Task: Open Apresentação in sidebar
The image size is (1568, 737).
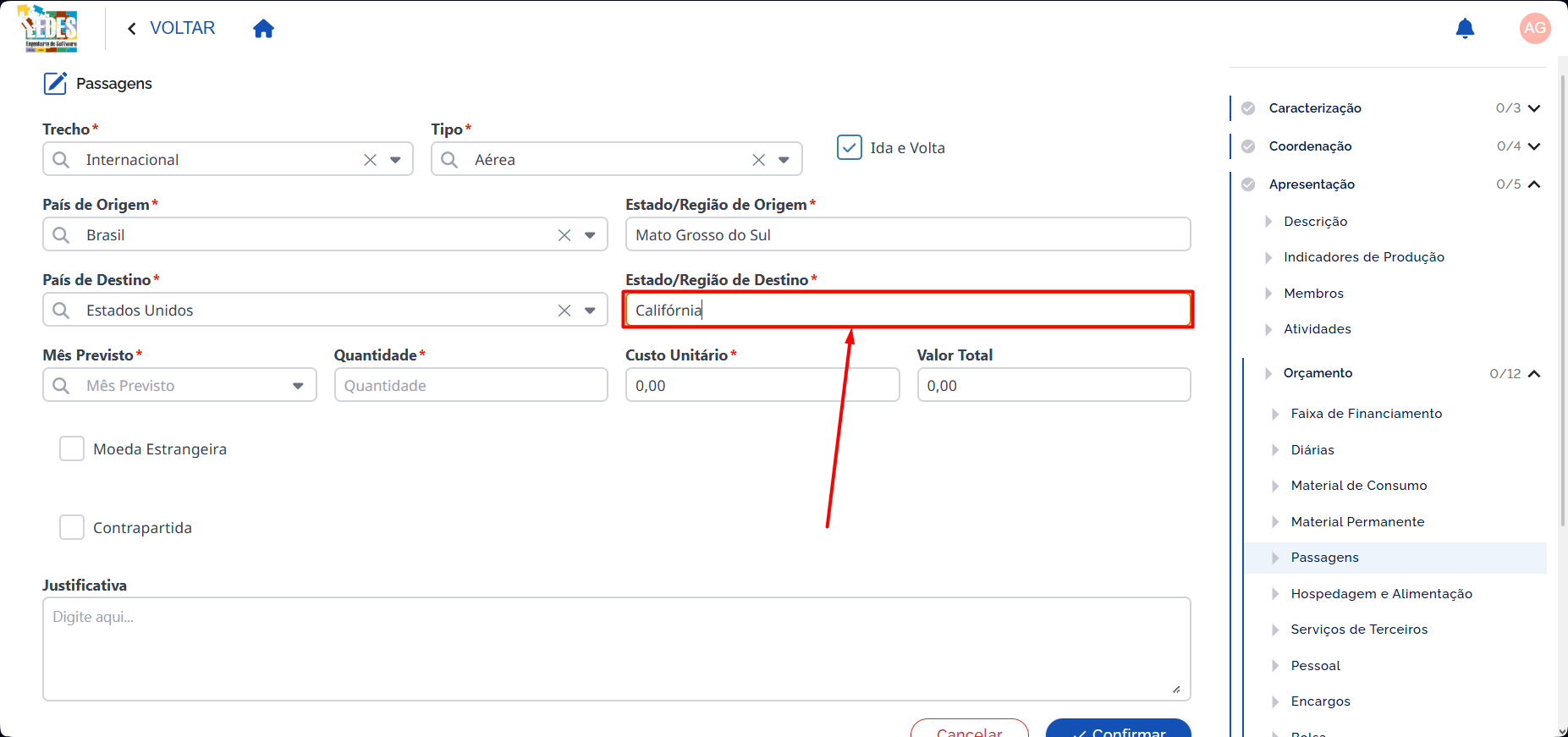Action: pyautogui.click(x=1312, y=184)
